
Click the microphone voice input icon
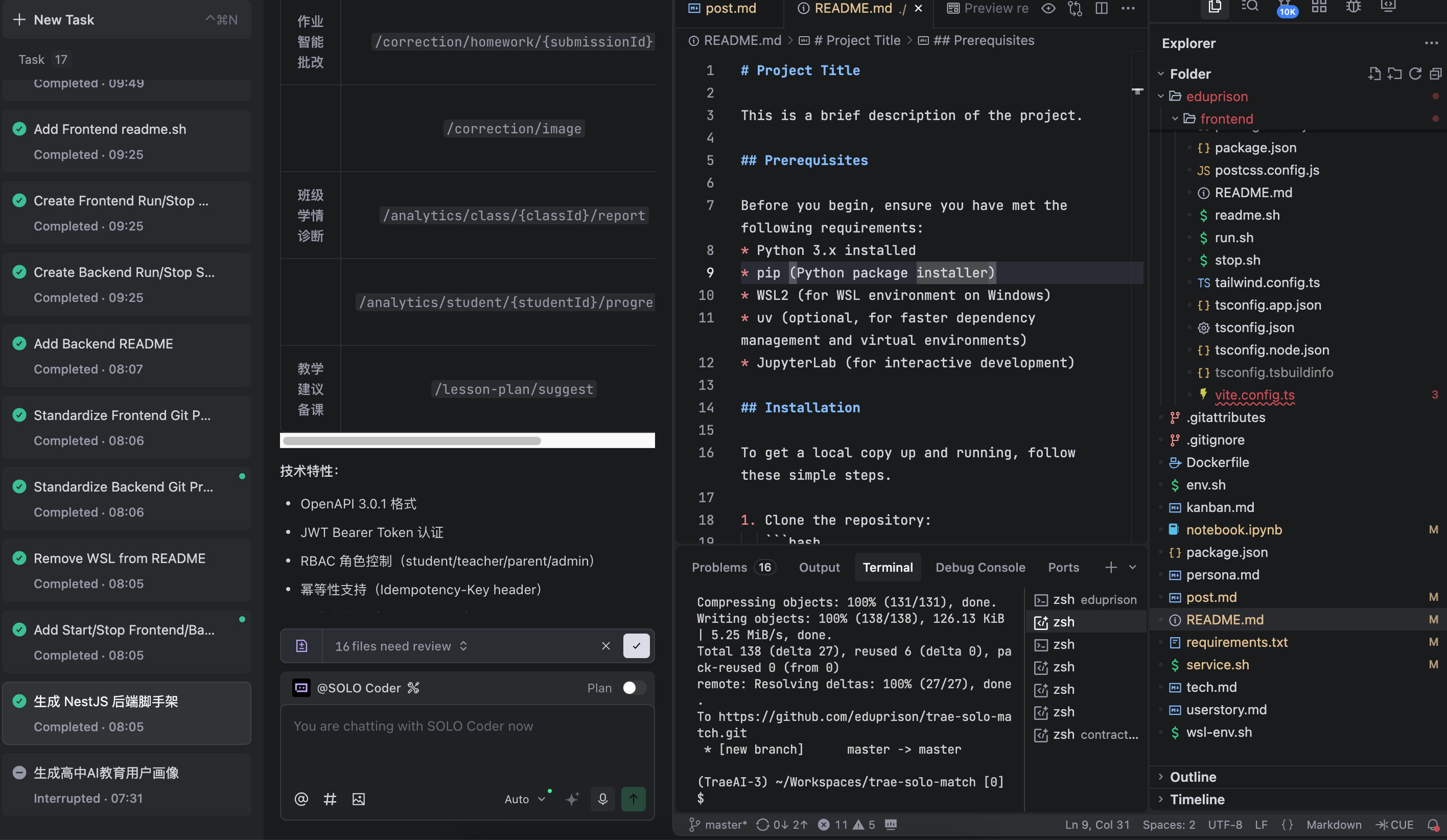[x=602, y=799]
